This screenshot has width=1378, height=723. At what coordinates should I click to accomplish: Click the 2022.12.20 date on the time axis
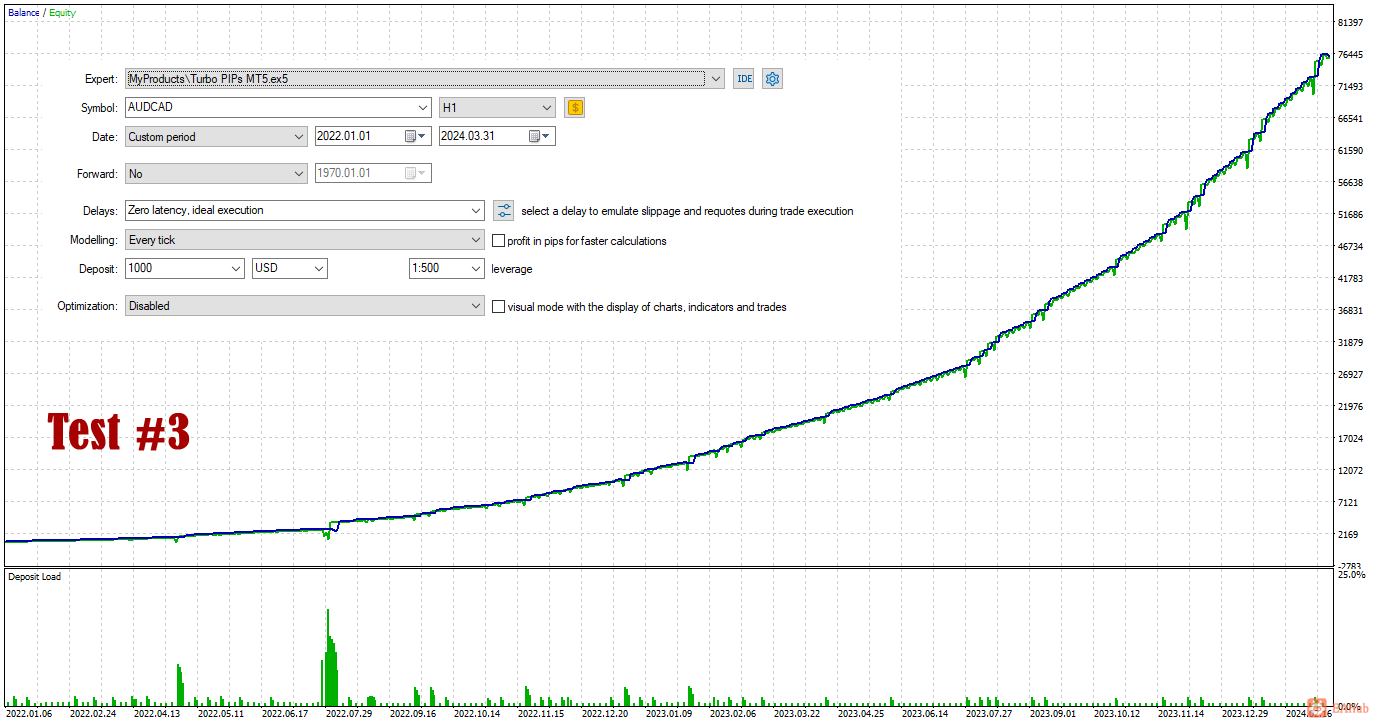click(x=605, y=714)
